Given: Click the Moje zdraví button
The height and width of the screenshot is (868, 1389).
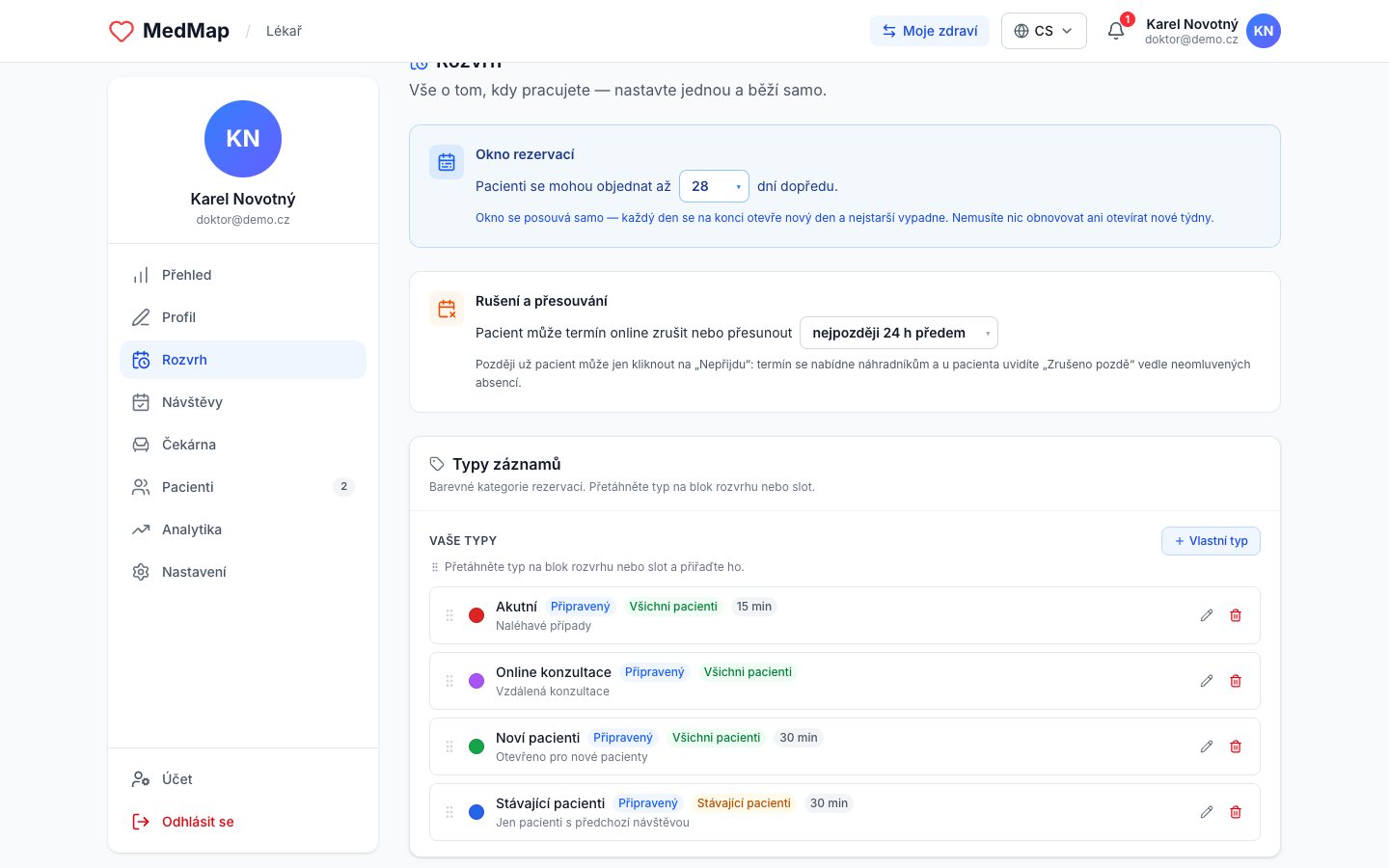Looking at the screenshot, I should click(930, 31).
